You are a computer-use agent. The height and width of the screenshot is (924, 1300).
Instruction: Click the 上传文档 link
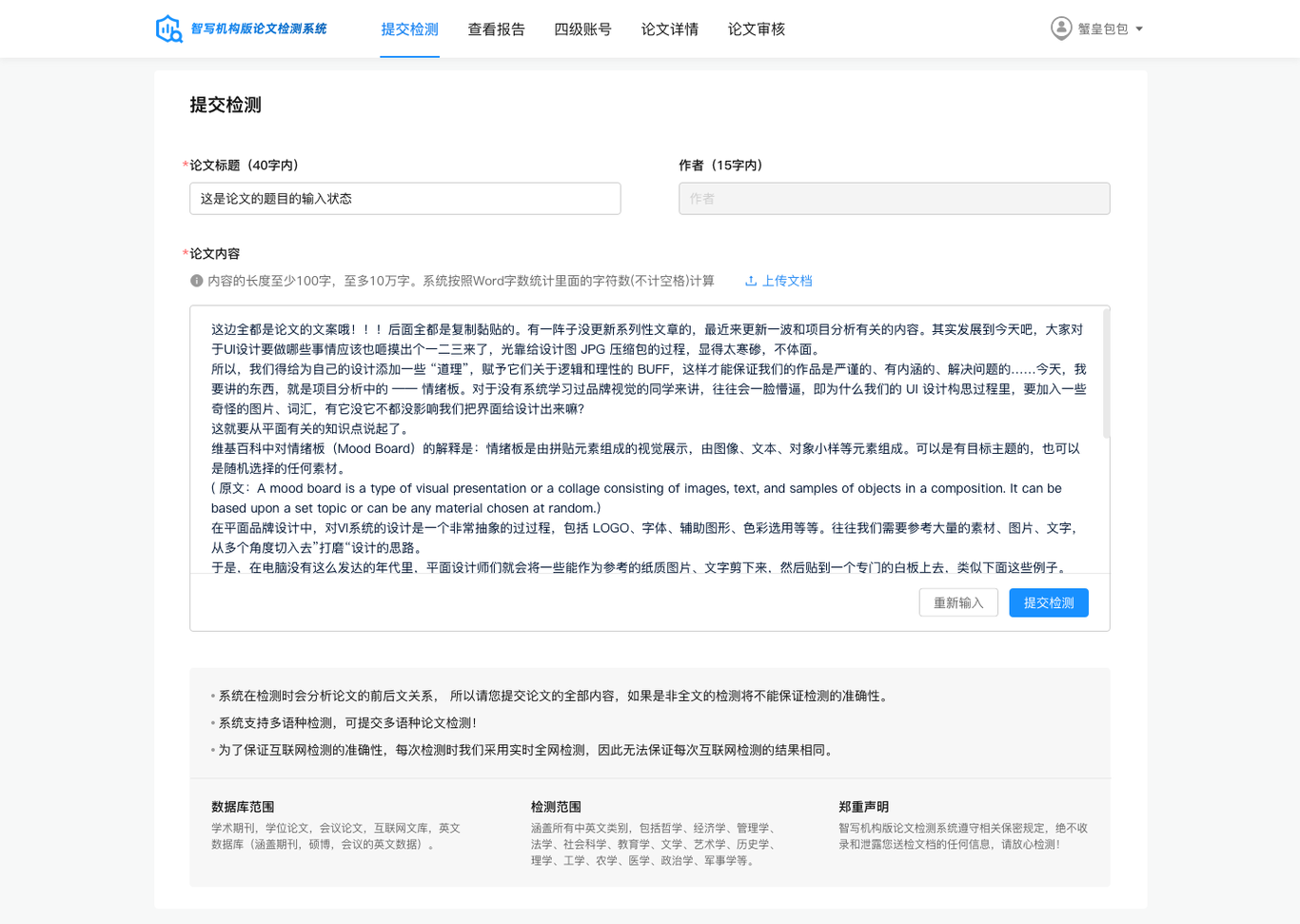[787, 281]
